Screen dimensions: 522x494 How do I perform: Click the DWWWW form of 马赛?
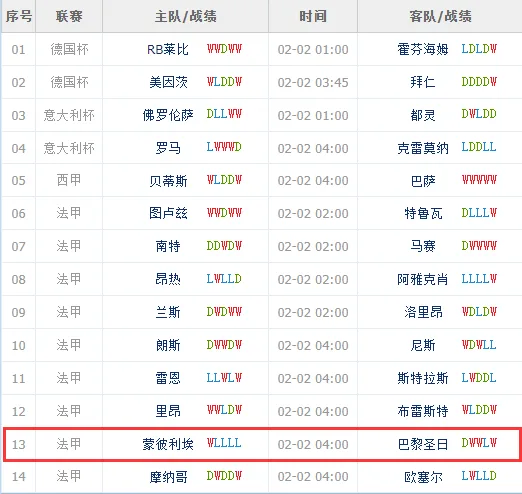pos(479,246)
